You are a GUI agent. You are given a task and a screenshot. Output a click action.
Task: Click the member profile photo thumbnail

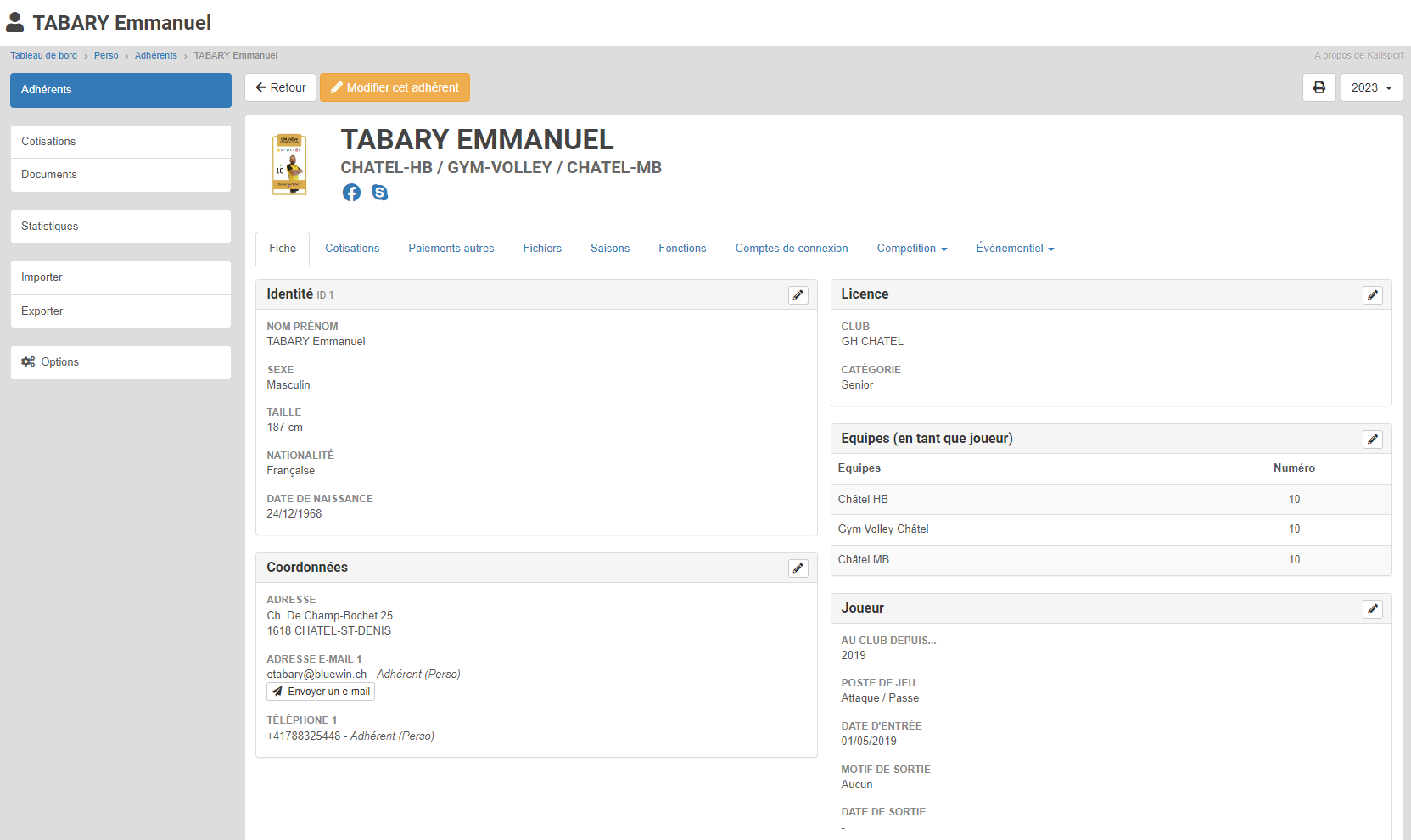289,165
